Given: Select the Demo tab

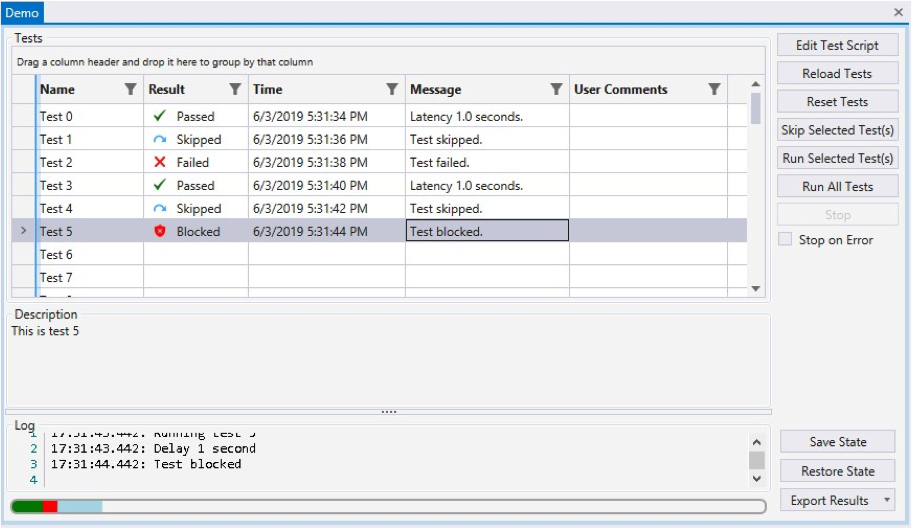Looking at the screenshot, I should coord(22,13).
